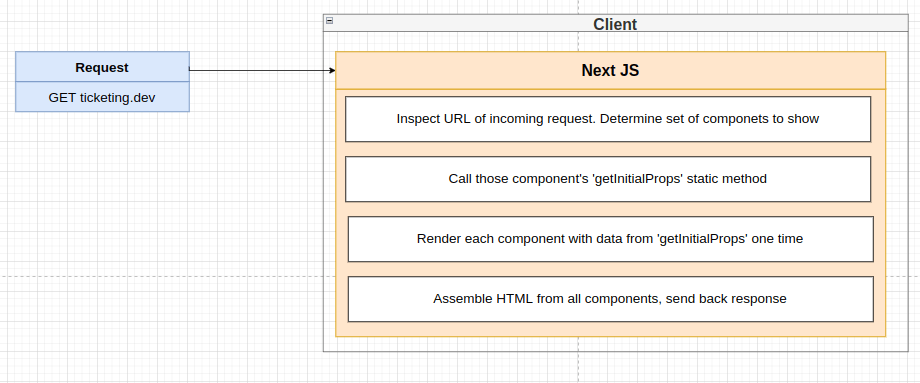Select the Render each component box
This screenshot has height=383, width=920.
tap(610, 239)
